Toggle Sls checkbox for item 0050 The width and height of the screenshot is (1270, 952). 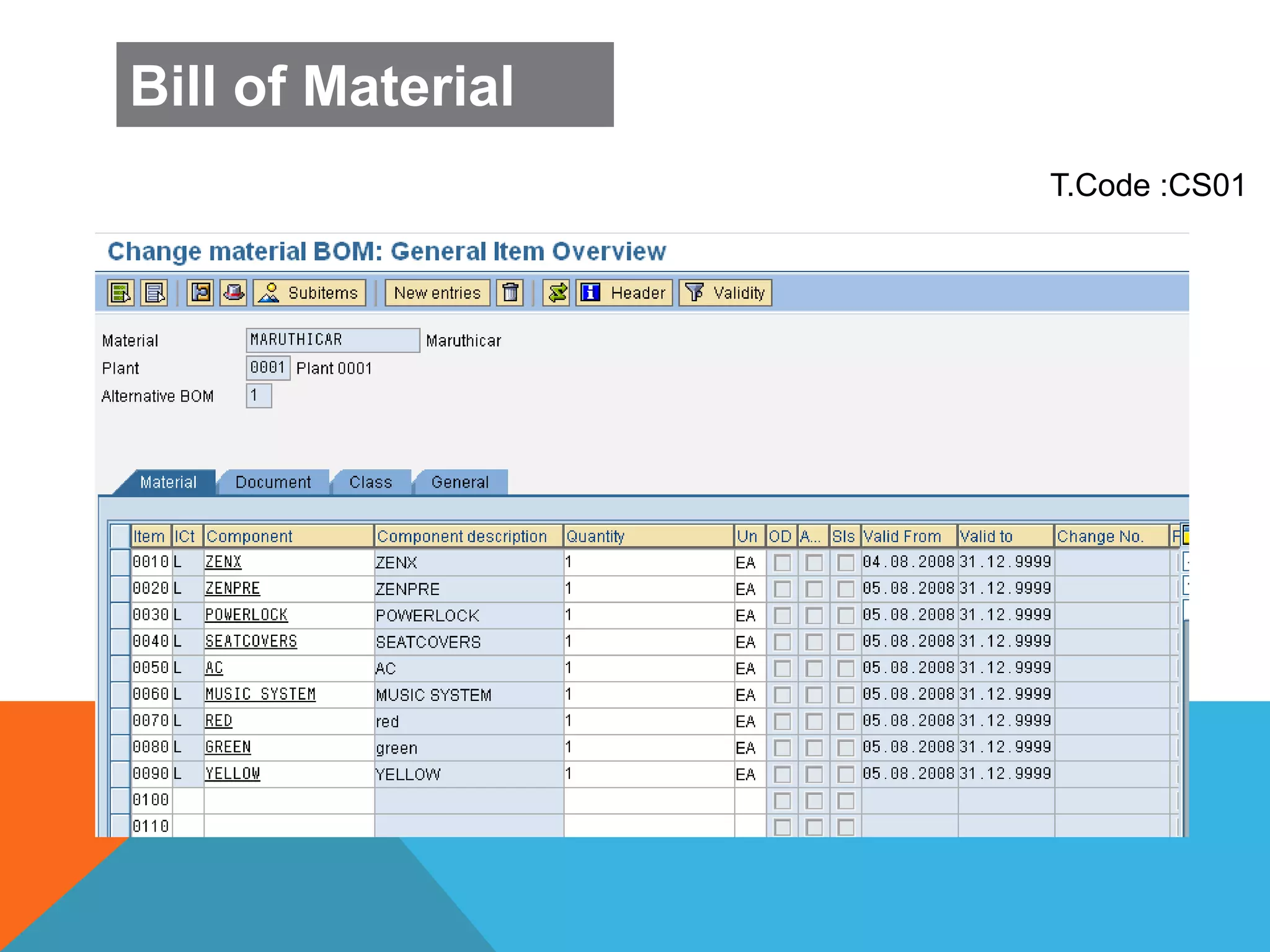click(x=845, y=669)
